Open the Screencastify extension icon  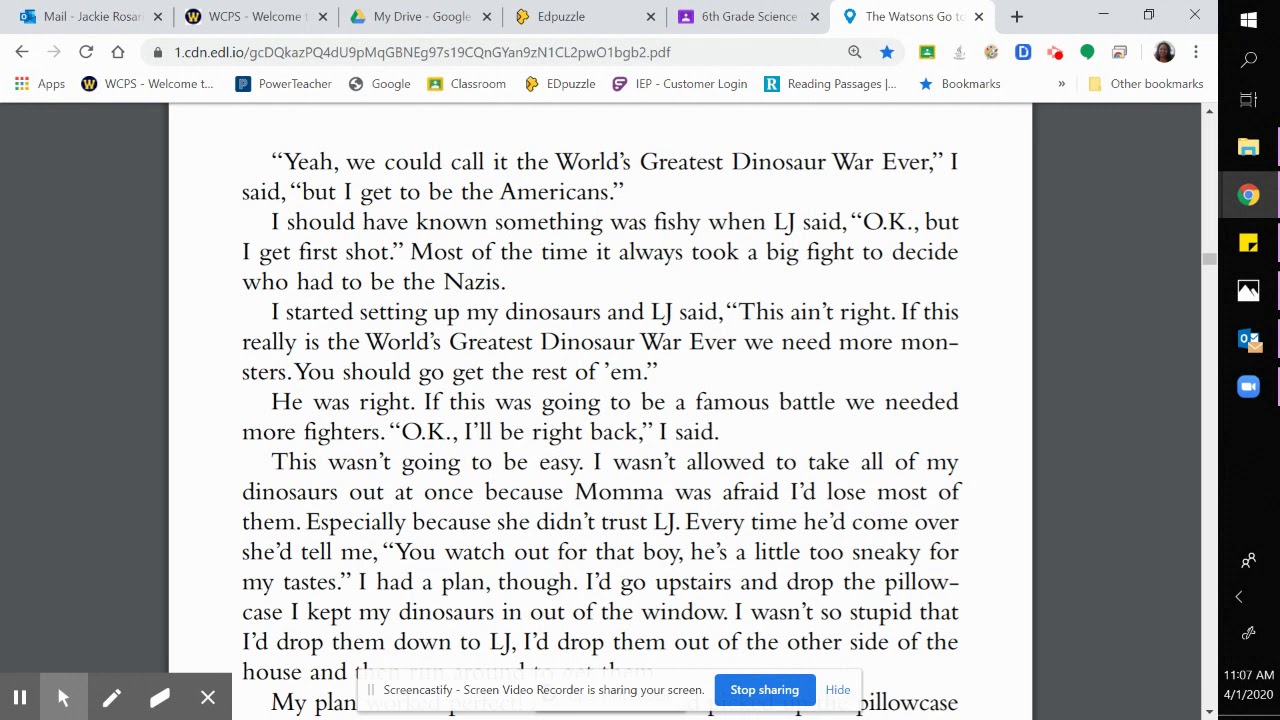pyautogui.click(x=1055, y=52)
